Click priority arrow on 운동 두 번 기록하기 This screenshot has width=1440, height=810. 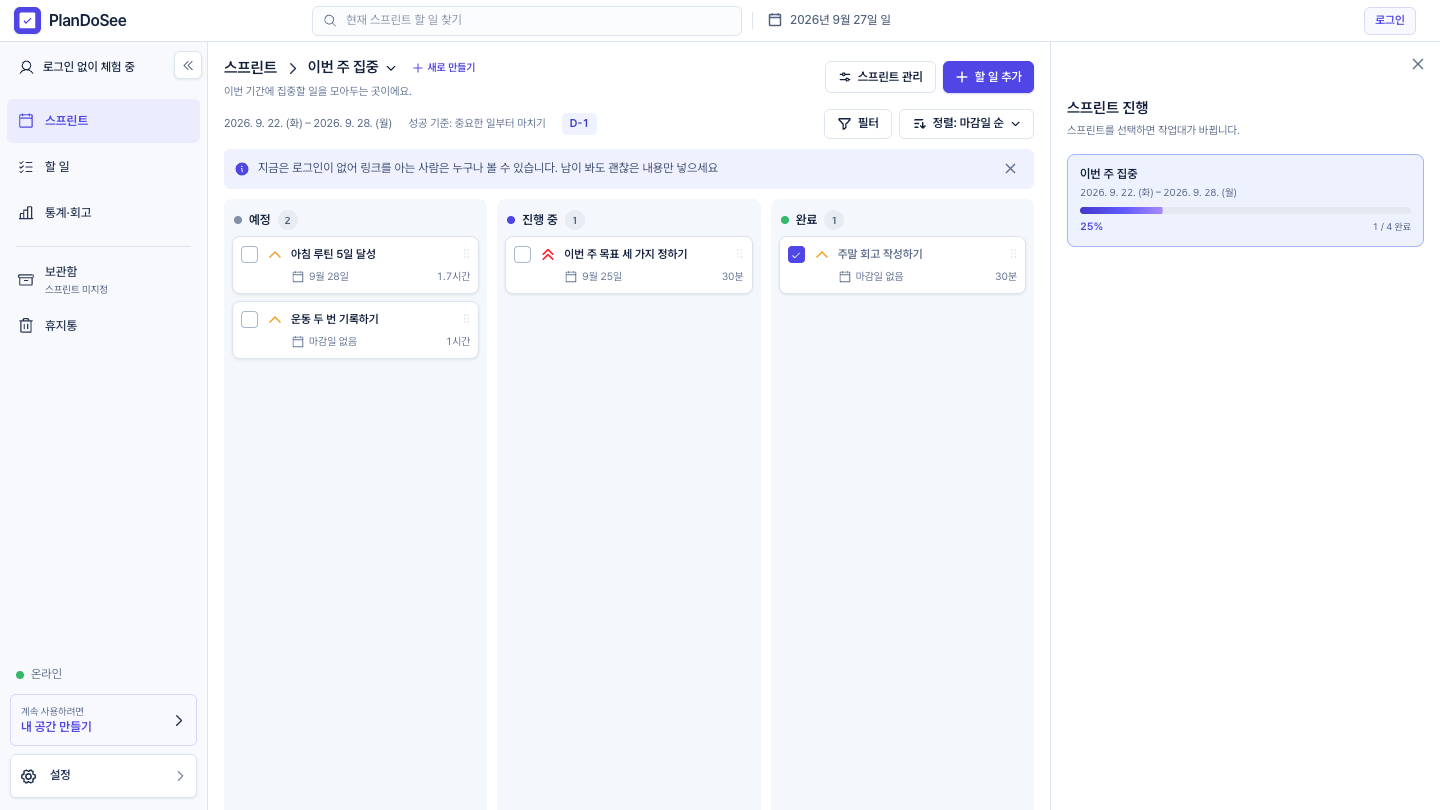275,319
